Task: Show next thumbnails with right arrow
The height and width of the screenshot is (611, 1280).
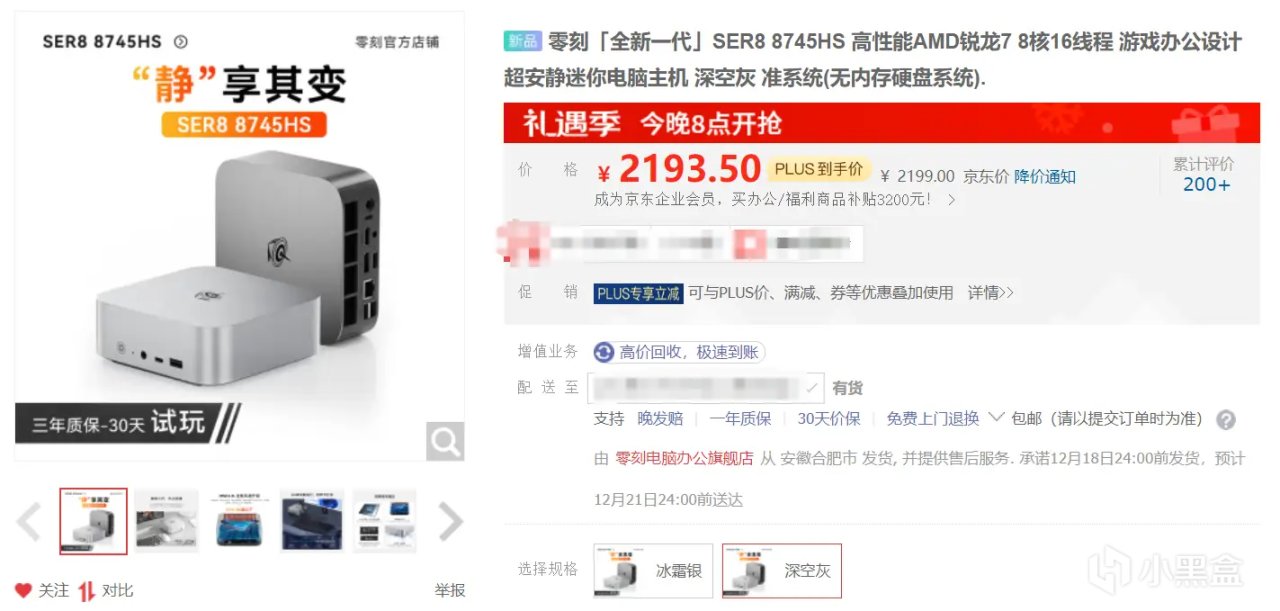Action: tap(451, 521)
